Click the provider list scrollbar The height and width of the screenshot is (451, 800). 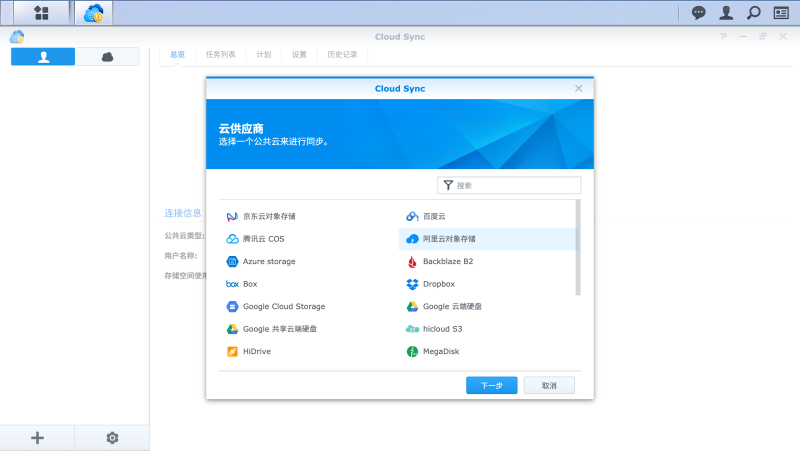tap(578, 247)
